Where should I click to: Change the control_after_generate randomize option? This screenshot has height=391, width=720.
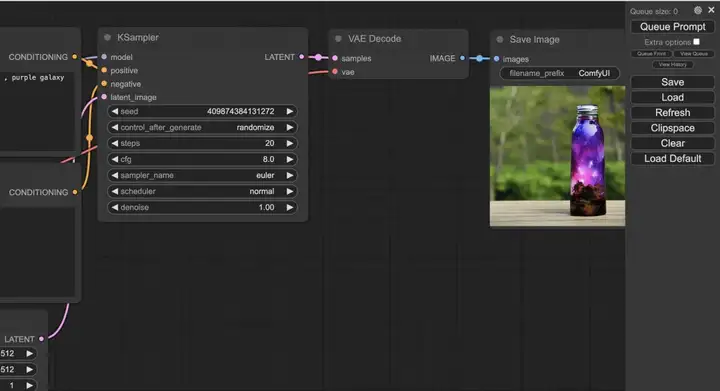pos(202,127)
